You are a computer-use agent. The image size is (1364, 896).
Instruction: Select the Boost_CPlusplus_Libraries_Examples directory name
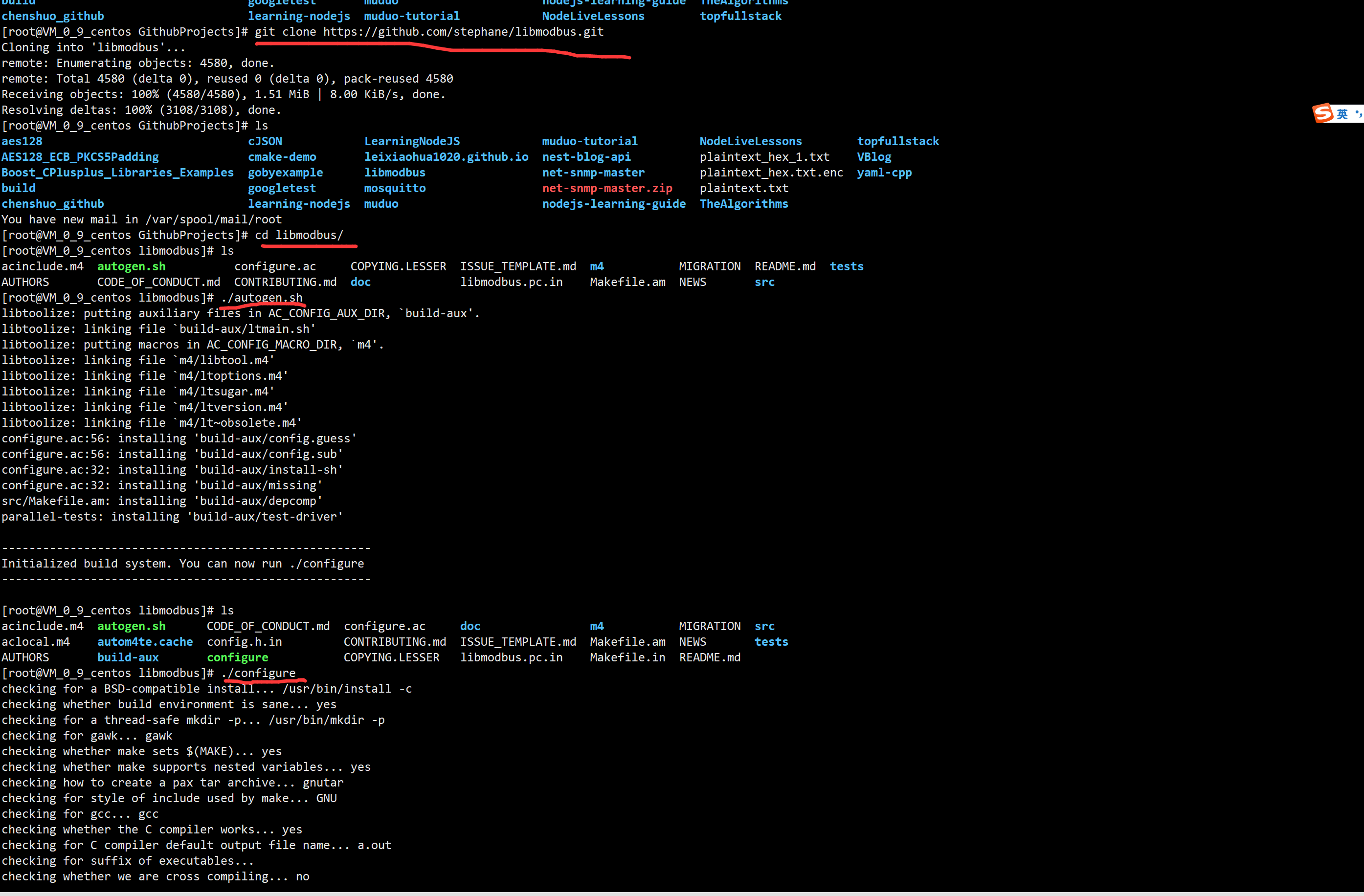(117, 173)
